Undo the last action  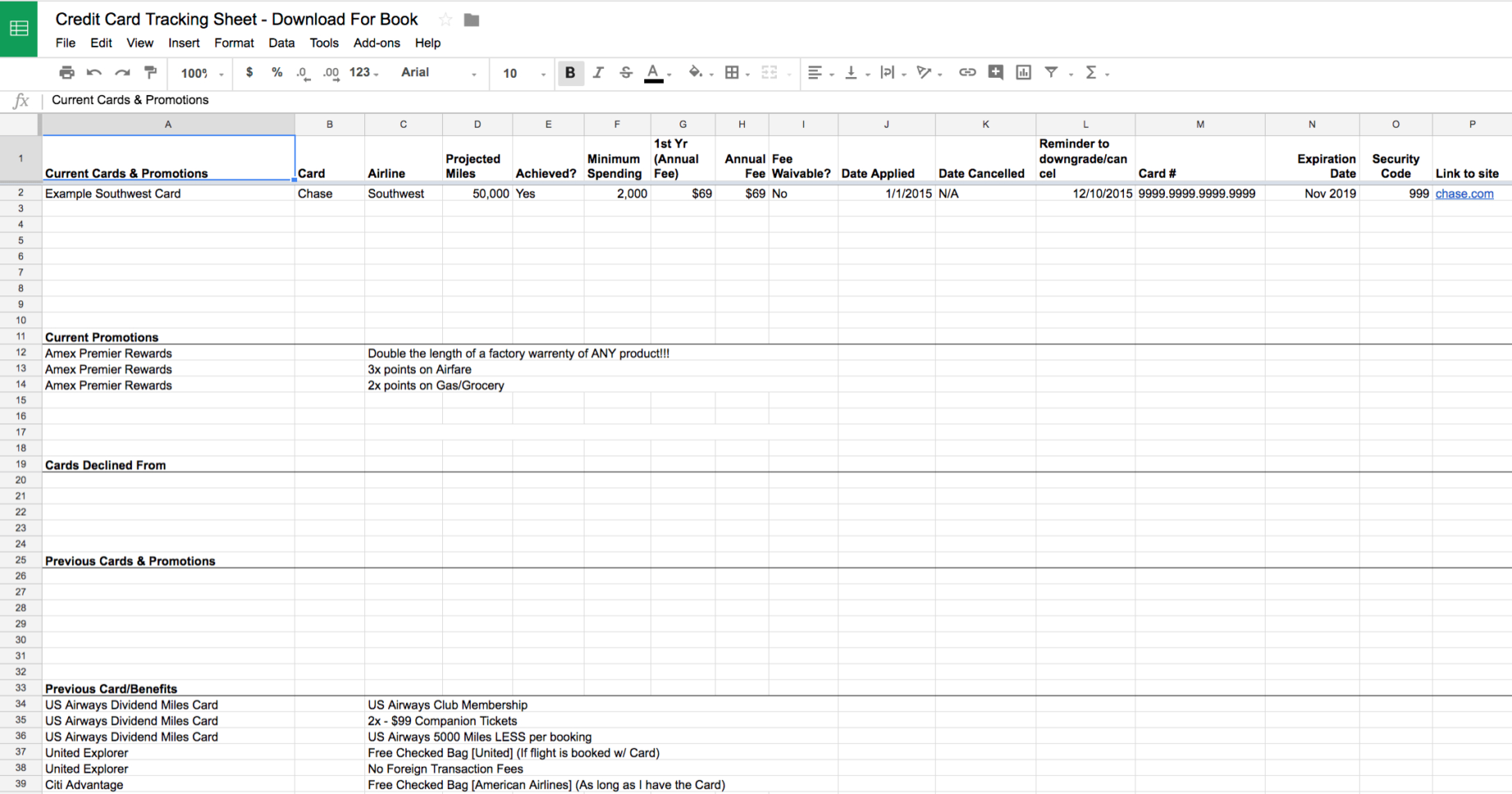[94, 73]
